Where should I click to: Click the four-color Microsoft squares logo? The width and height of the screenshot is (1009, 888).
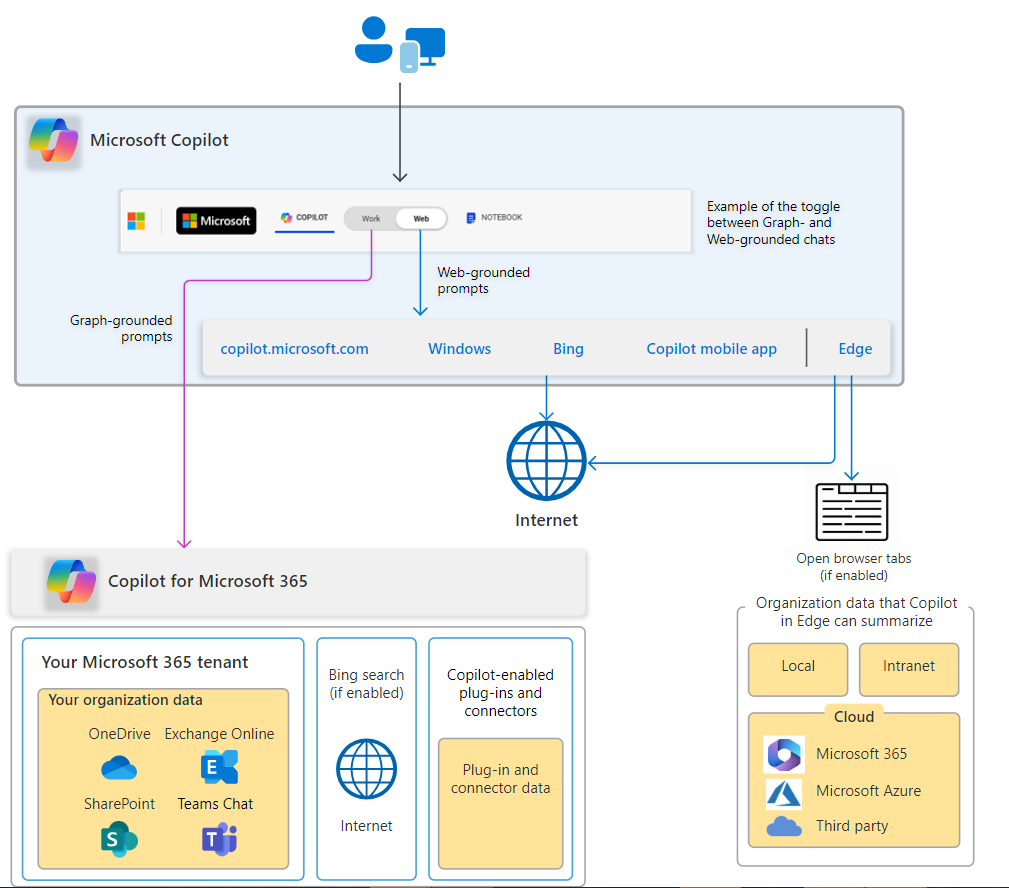pyautogui.click(x=136, y=221)
